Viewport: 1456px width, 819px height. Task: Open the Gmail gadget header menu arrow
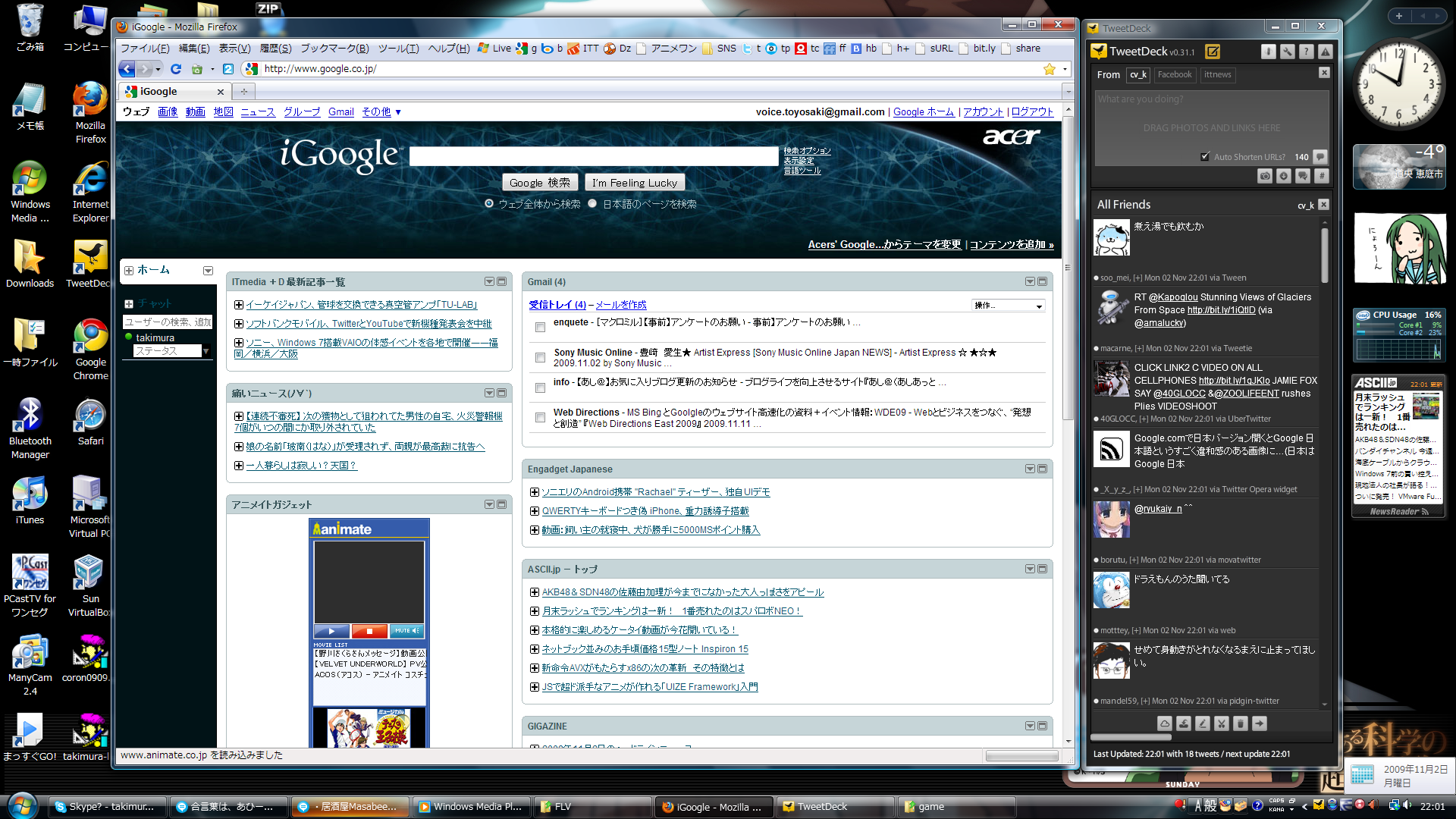[x=1030, y=281]
